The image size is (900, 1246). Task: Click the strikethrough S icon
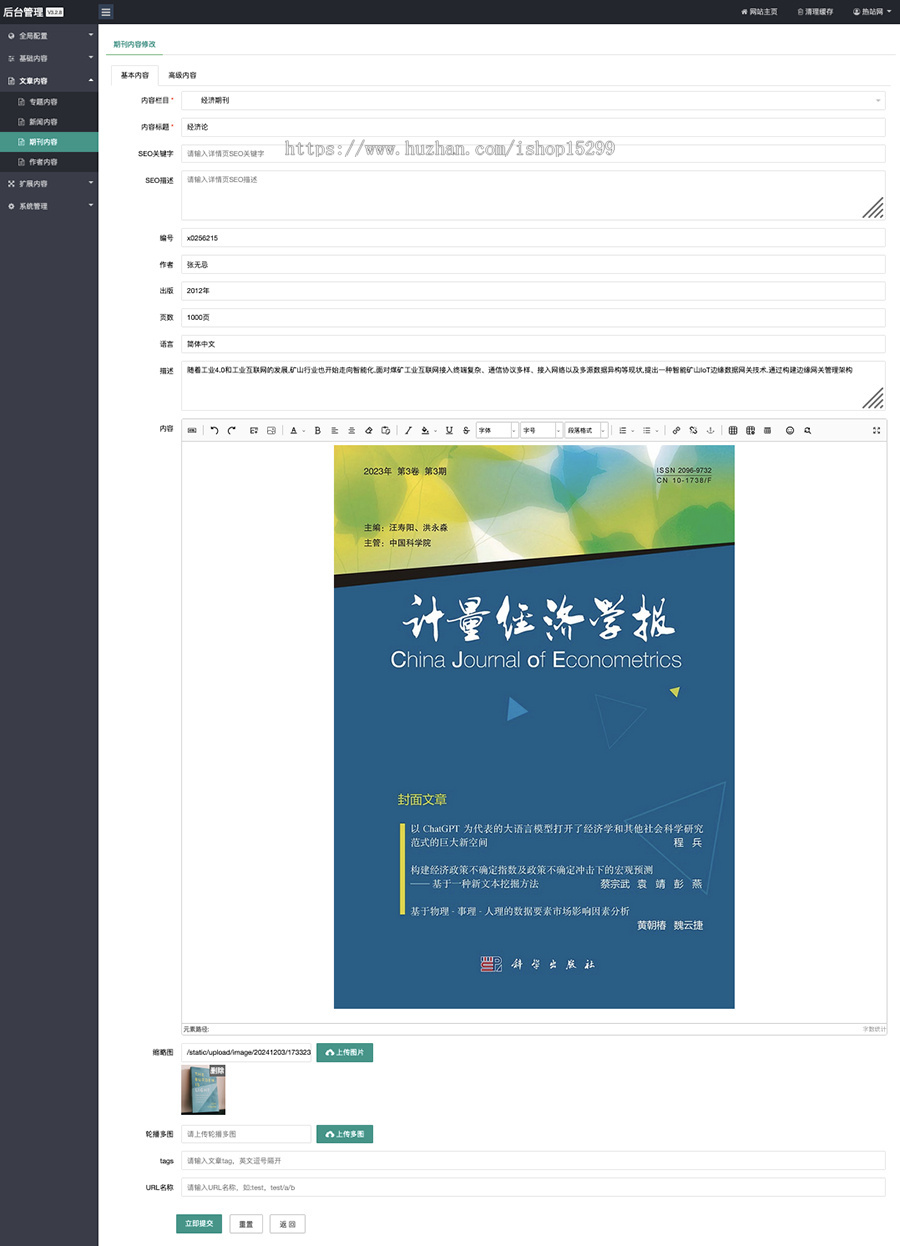466,430
